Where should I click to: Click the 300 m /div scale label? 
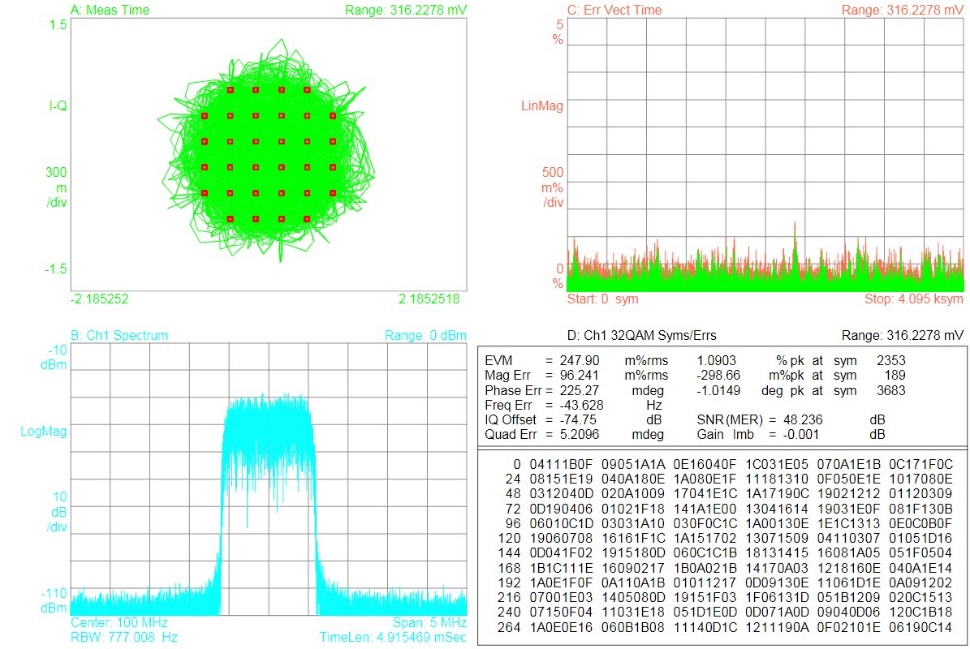[x=56, y=188]
